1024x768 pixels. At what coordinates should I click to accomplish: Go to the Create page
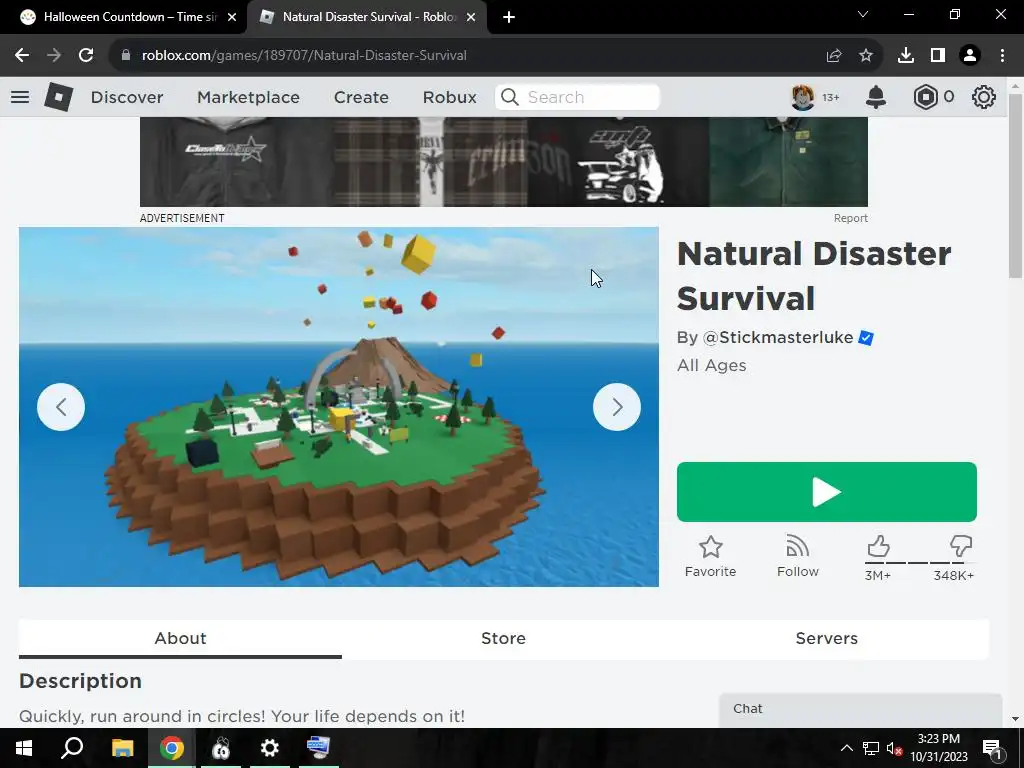361,97
